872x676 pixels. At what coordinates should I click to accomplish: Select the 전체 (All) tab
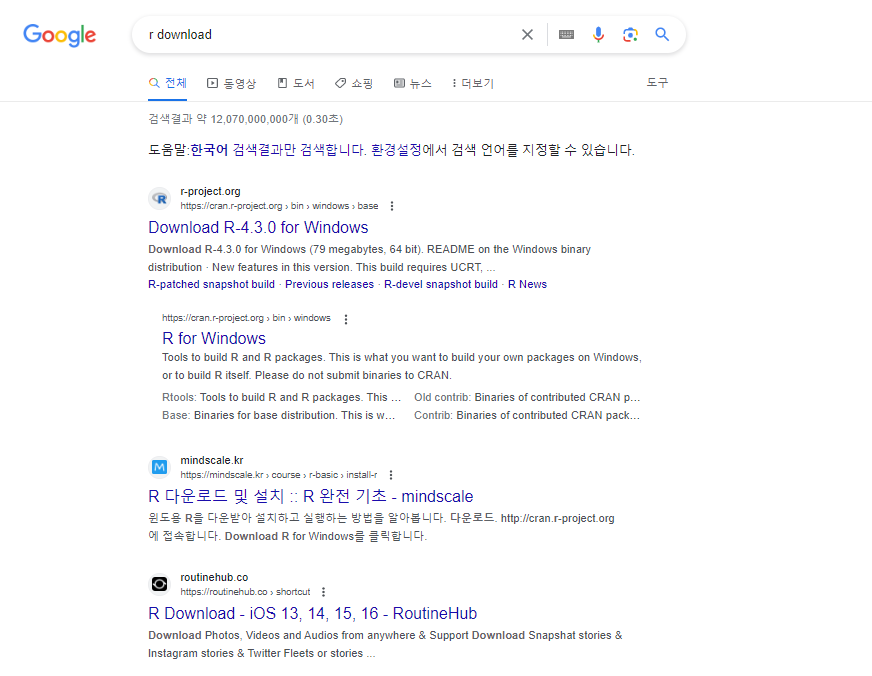[167, 83]
